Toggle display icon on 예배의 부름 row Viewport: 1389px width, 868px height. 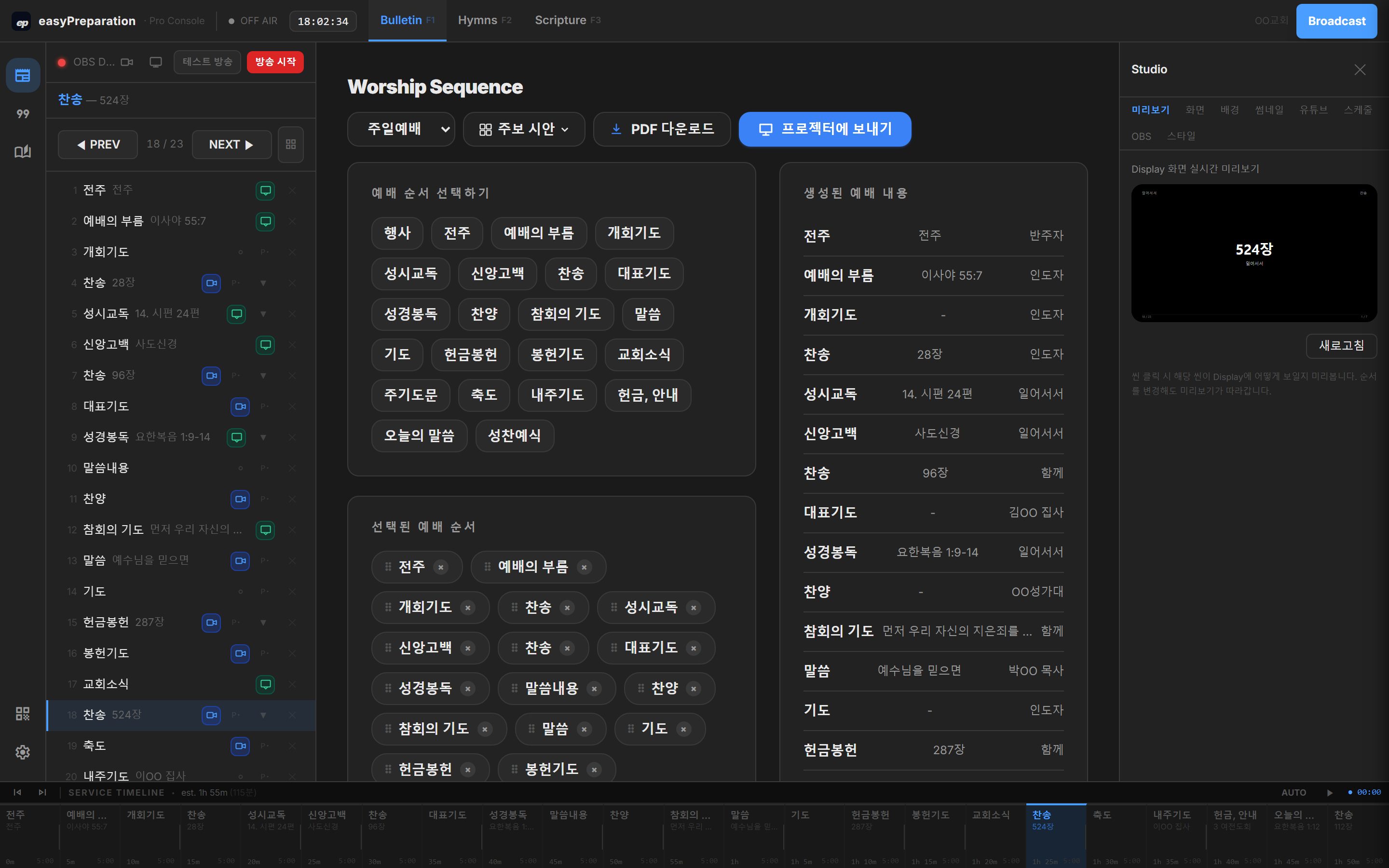pos(265,221)
